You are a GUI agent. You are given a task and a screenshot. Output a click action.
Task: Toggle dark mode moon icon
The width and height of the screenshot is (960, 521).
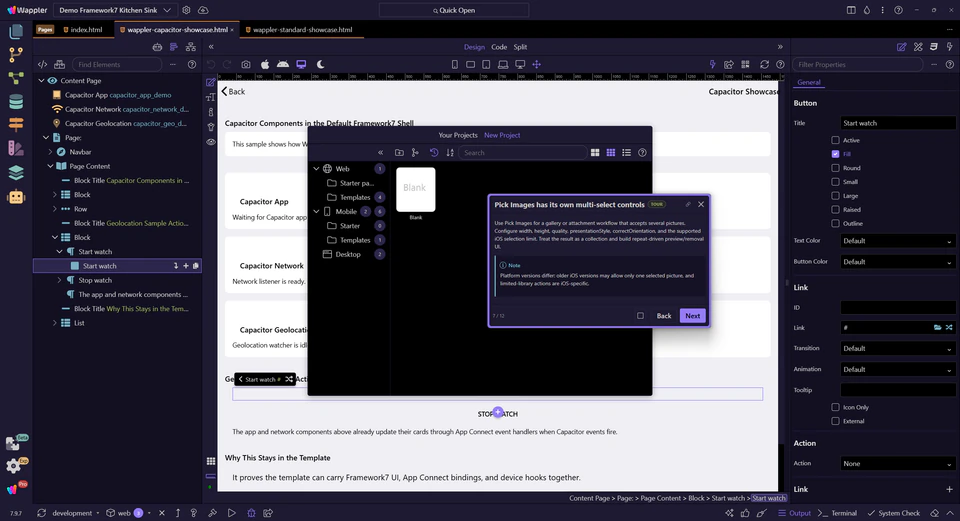[320, 64]
